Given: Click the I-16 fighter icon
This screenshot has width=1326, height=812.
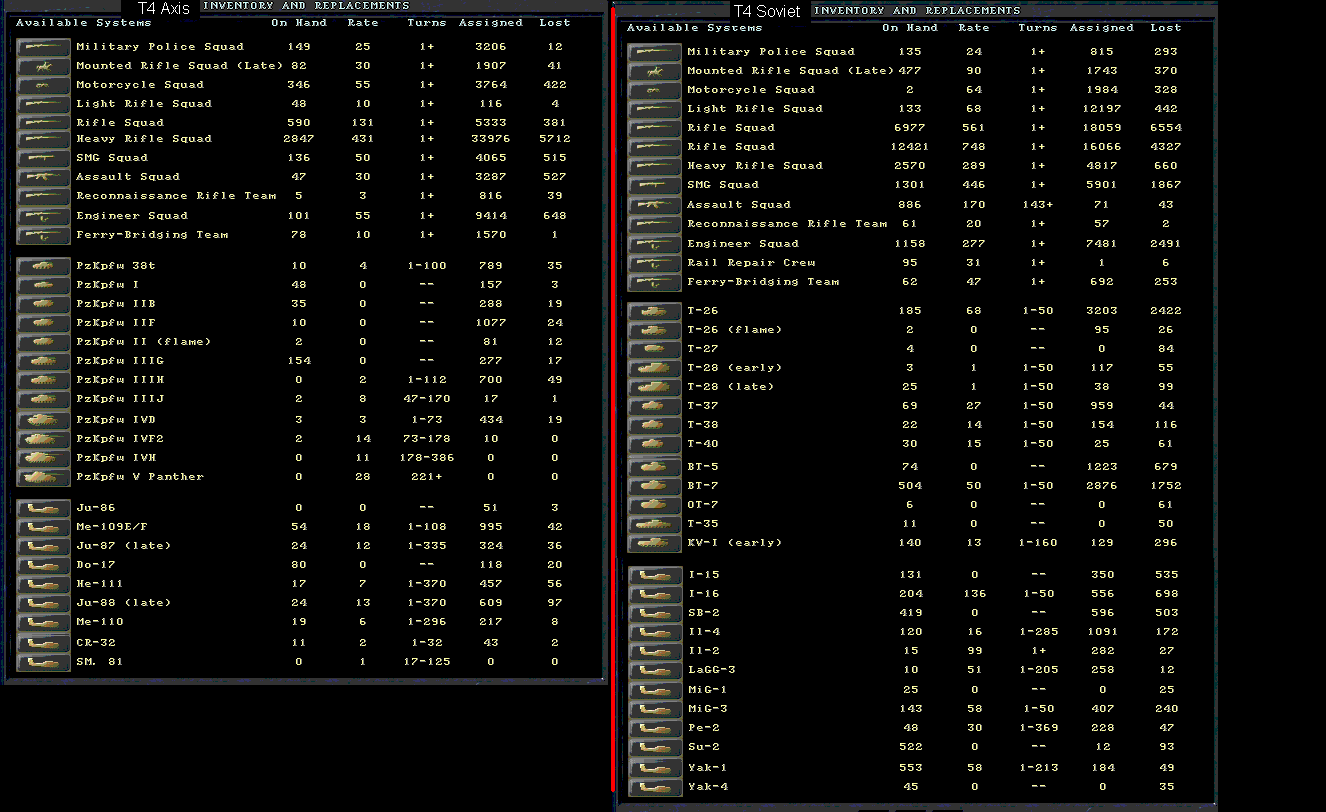Looking at the screenshot, I should click(655, 594).
